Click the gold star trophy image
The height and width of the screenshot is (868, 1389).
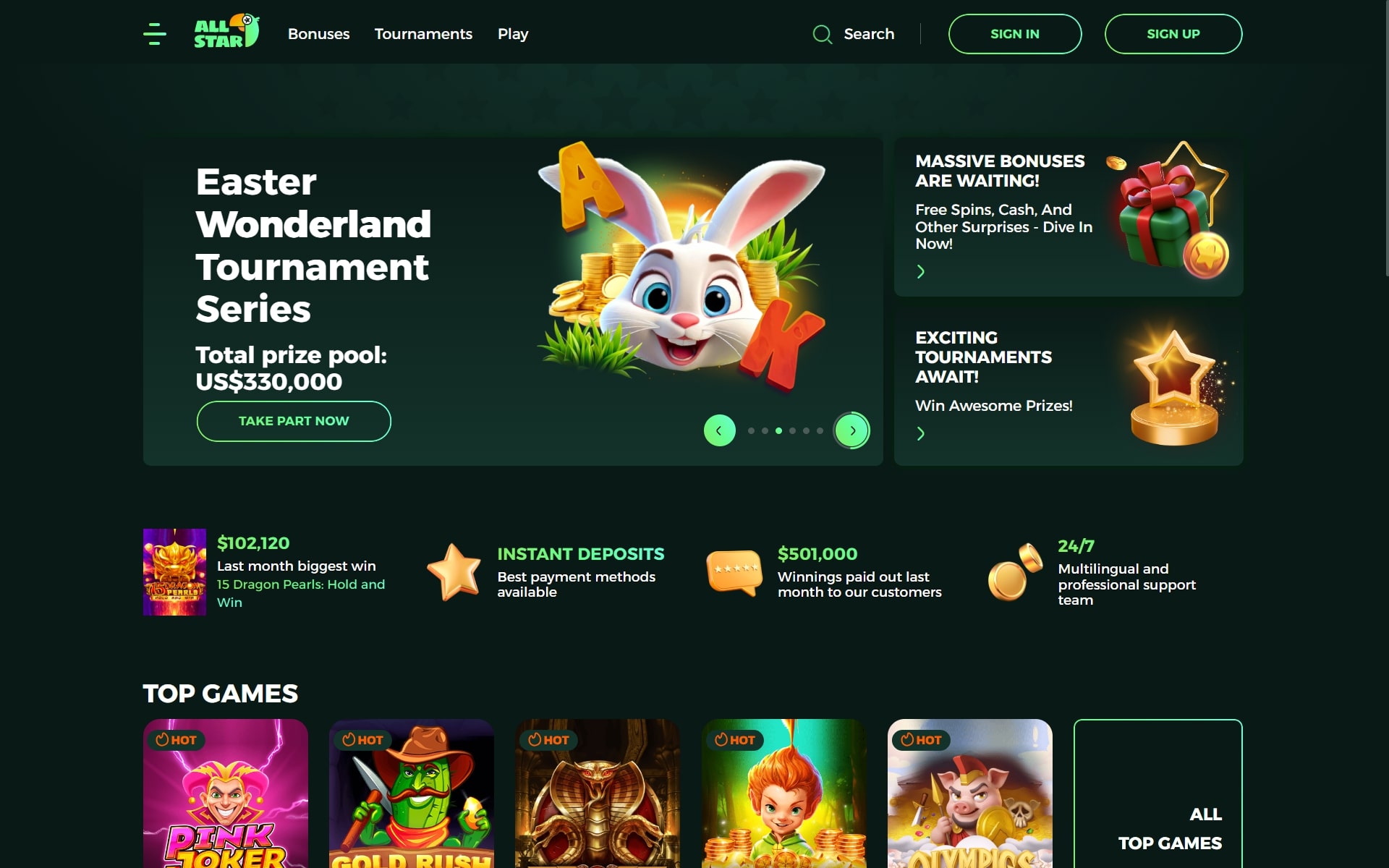pyautogui.click(x=1177, y=387)
